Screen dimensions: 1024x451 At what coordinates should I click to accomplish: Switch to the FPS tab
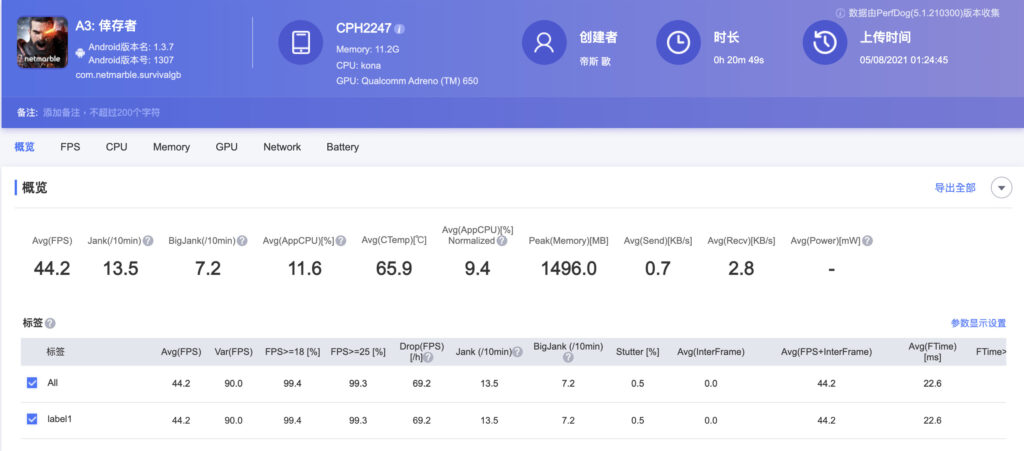tap(70, 147)
